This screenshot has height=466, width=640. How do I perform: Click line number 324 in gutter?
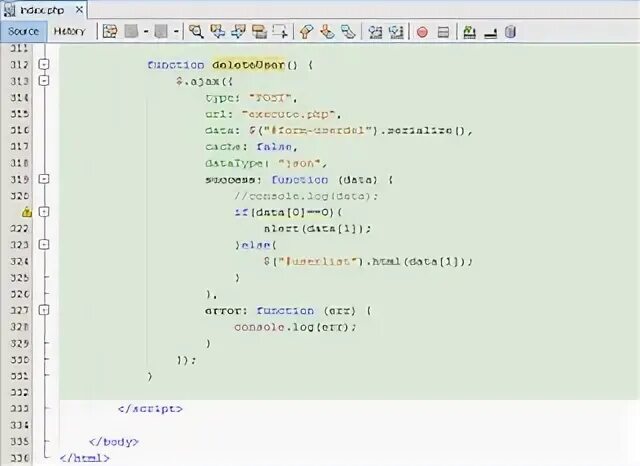click(x=19, y=261)
